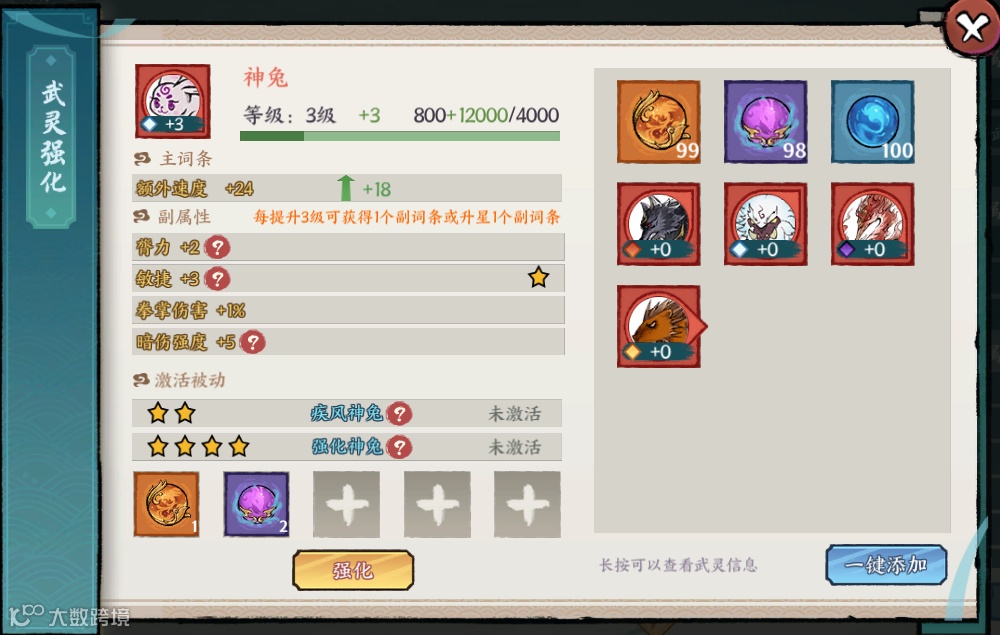The image size is (1000, 635).
Task: Show info for 疾风神兔 passive skill
Action: [399, 414]
